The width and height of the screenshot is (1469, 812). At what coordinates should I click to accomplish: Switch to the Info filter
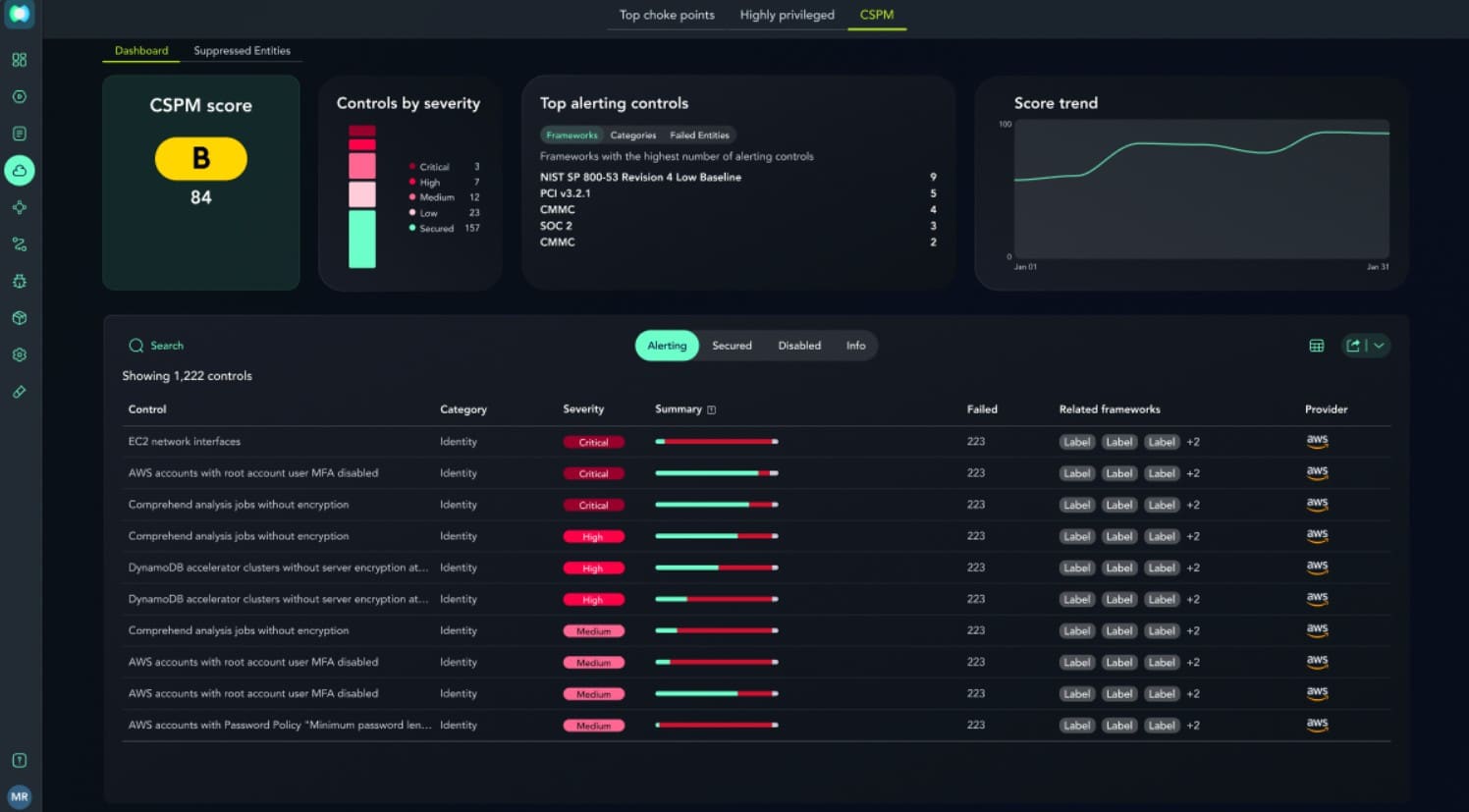point(856,346)
